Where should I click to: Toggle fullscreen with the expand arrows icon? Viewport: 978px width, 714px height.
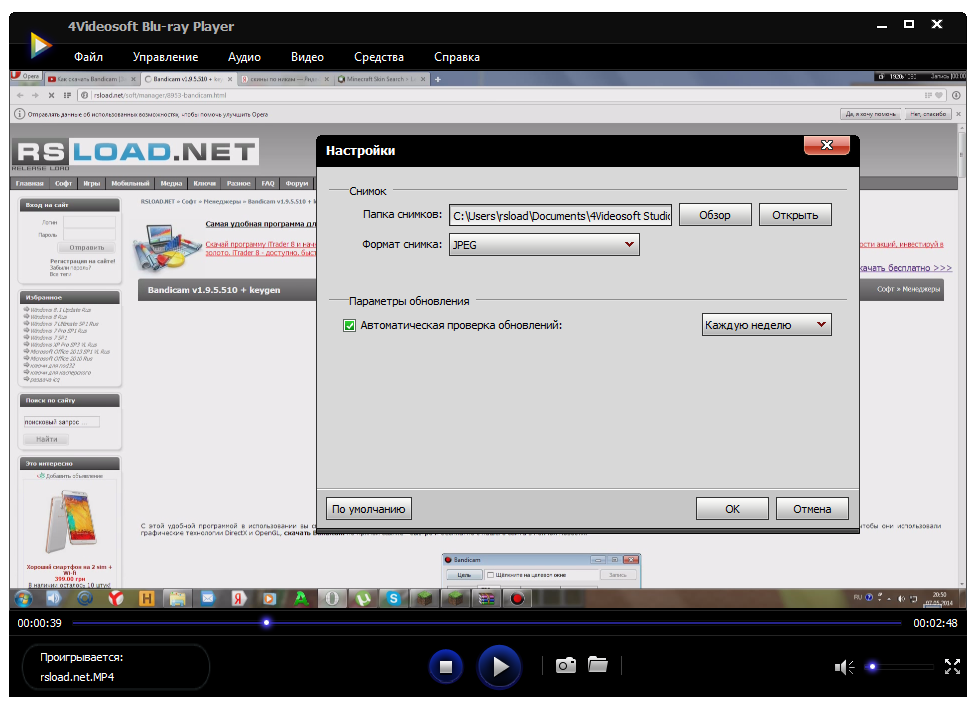click(952, 667)
